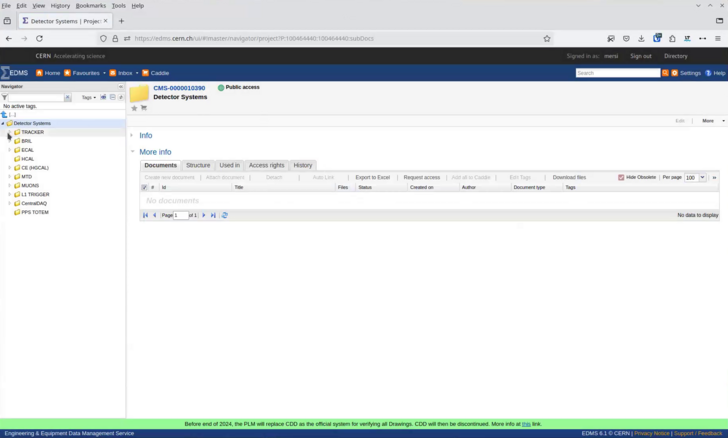Click Request access
The image size is (728, 438).
point(422,177)
